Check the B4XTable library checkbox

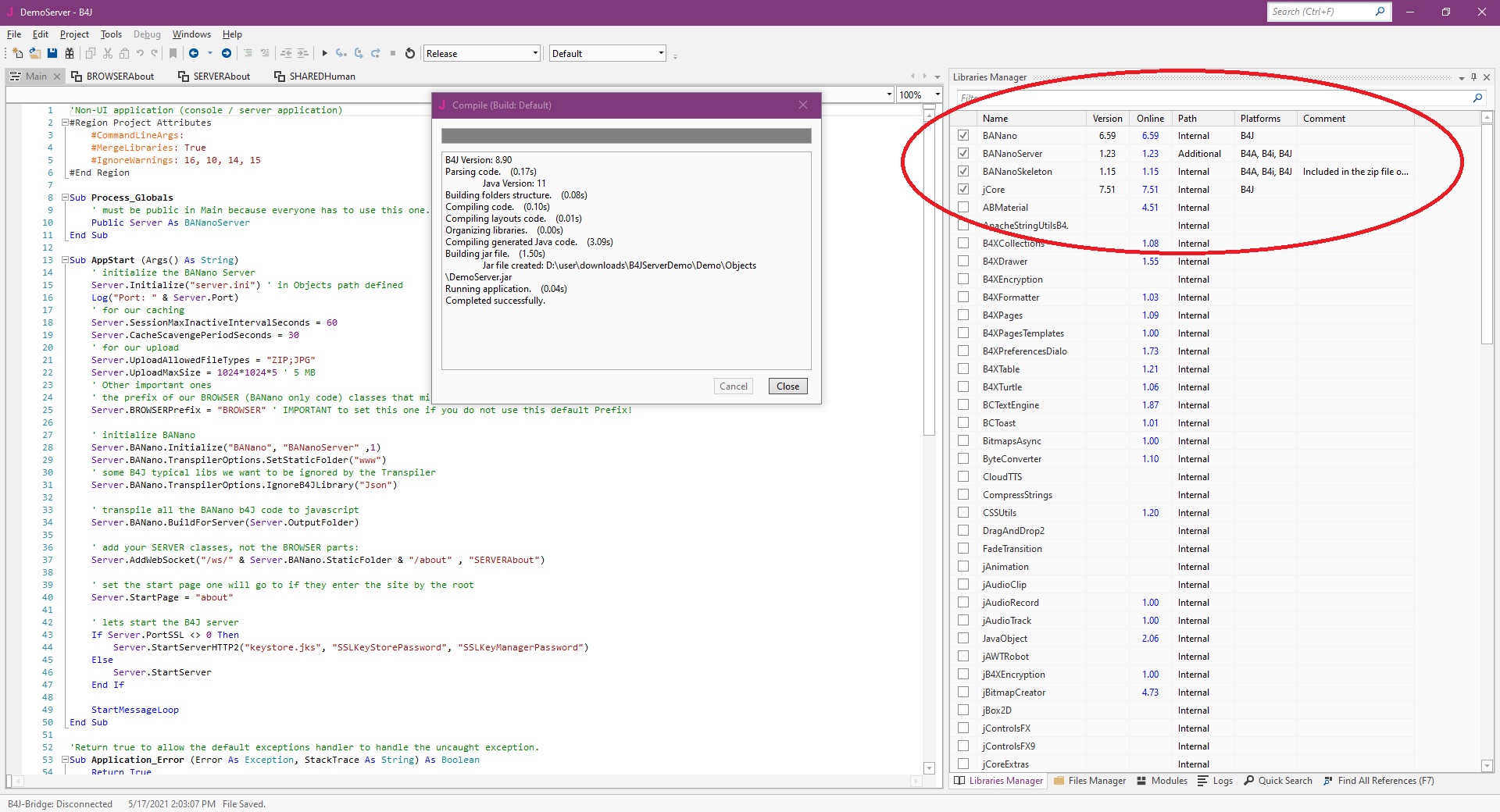[963, 369]
